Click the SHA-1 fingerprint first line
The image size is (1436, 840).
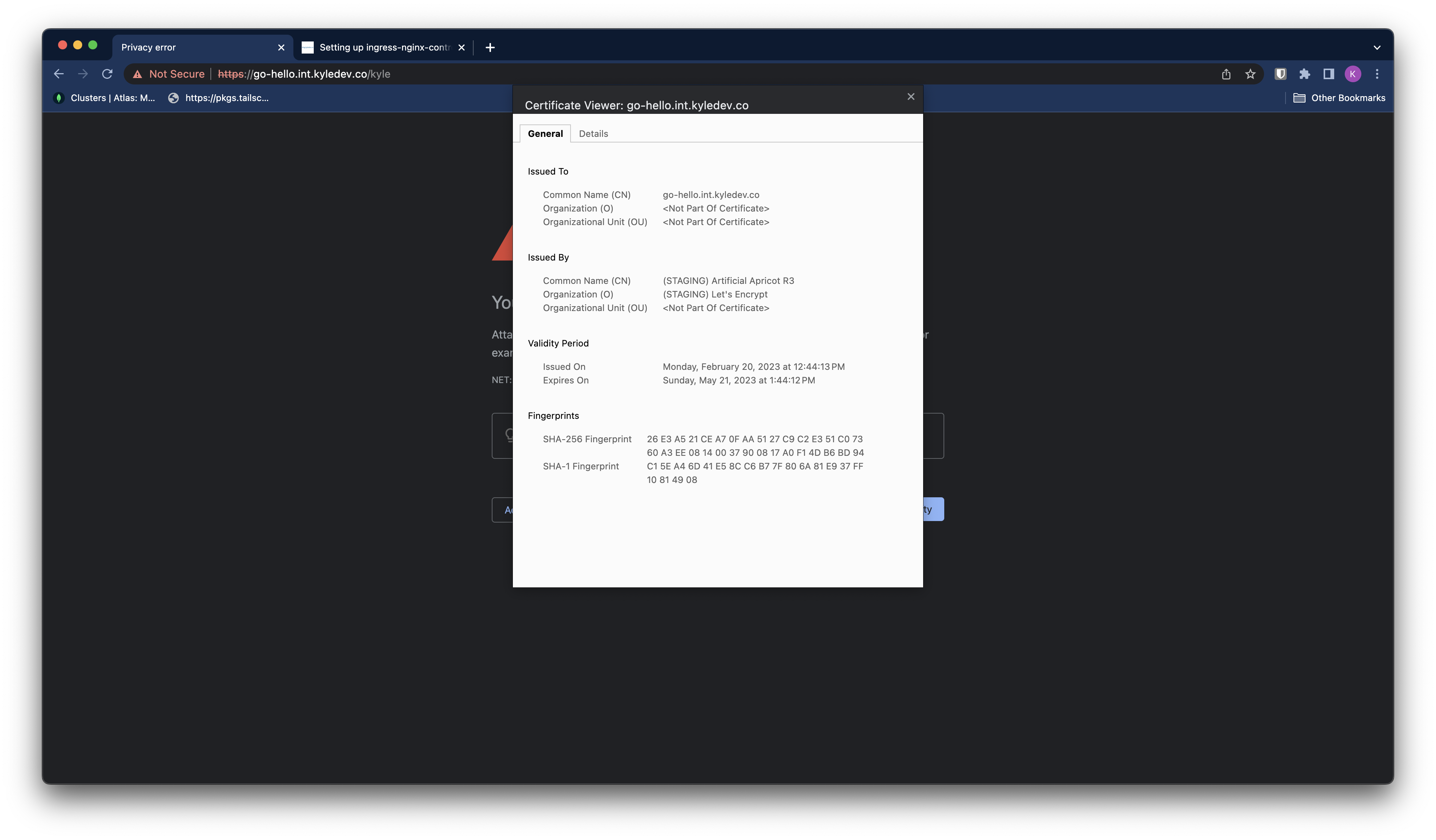pyautogui.click(x=755, y=466)
